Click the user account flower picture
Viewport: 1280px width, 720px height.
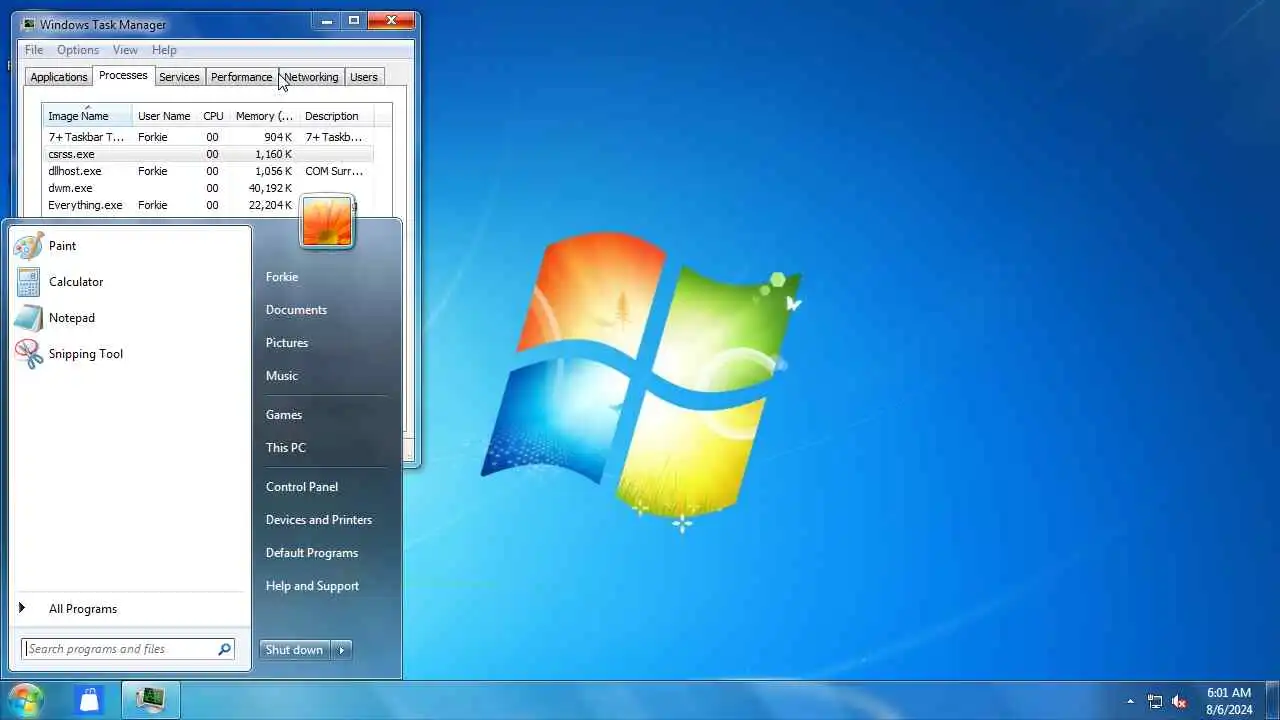click(326, 221)
